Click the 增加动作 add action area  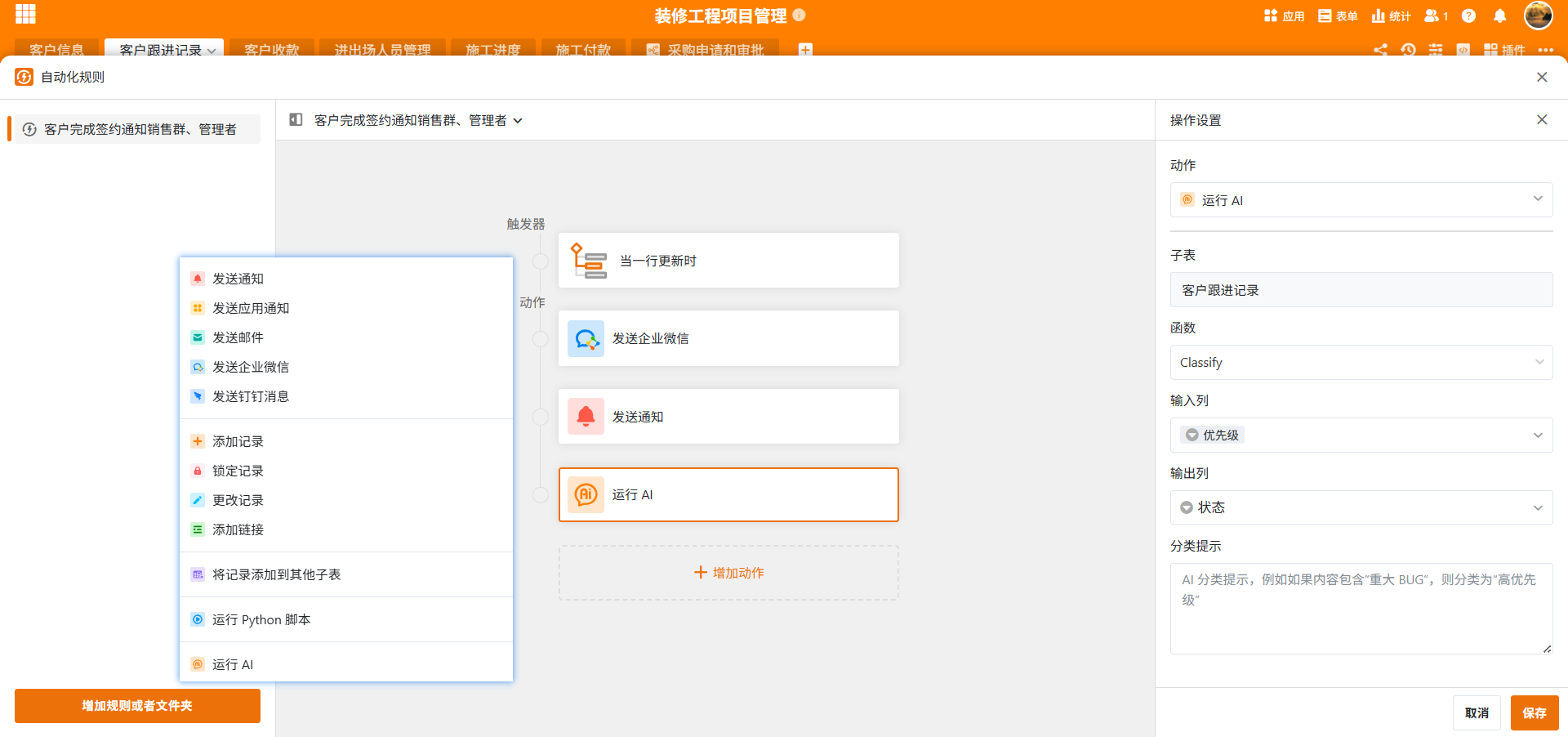pyautogui.click(x=728, y=573)
